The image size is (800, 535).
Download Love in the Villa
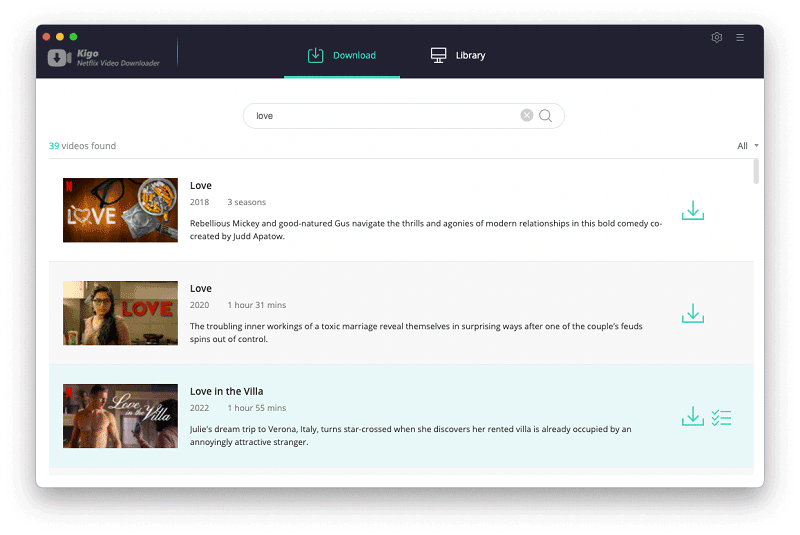click(692, 416)
